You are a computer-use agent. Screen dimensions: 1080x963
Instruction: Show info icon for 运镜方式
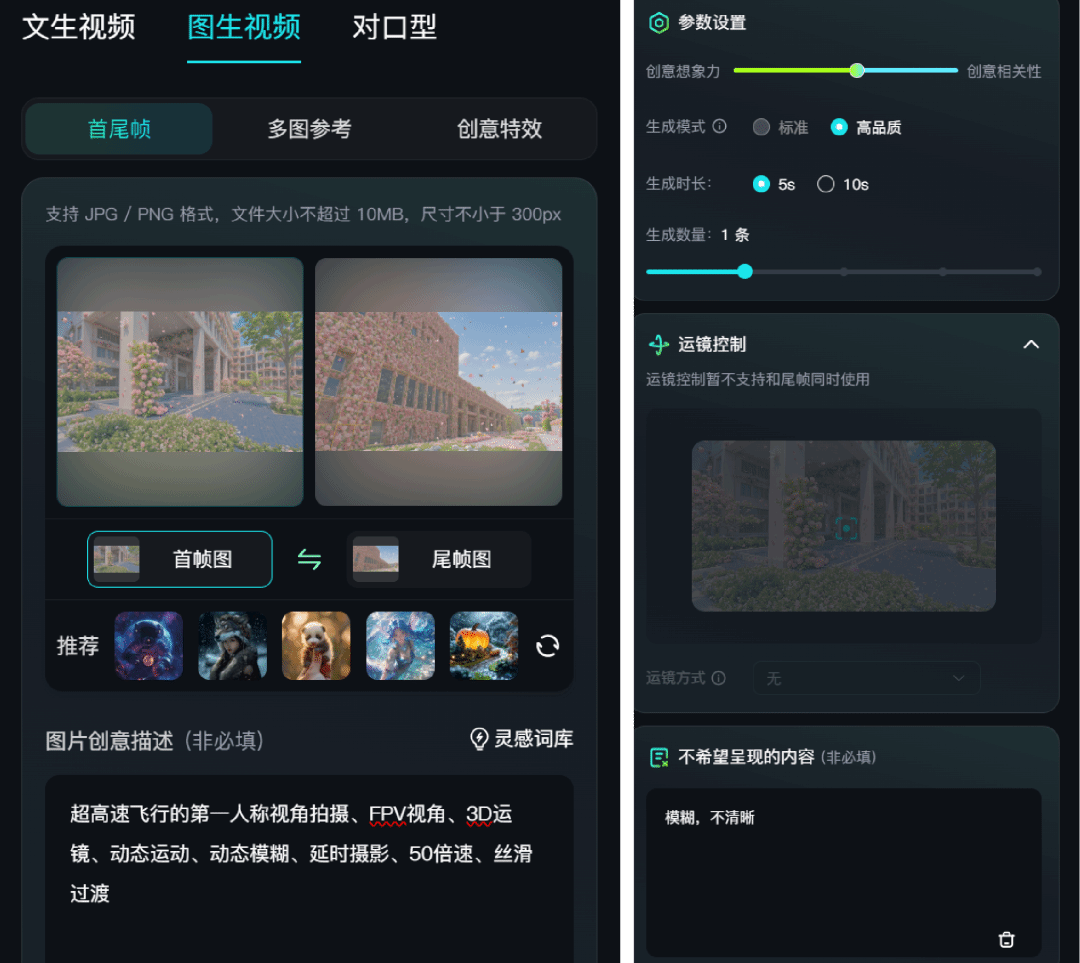(718, 678)
